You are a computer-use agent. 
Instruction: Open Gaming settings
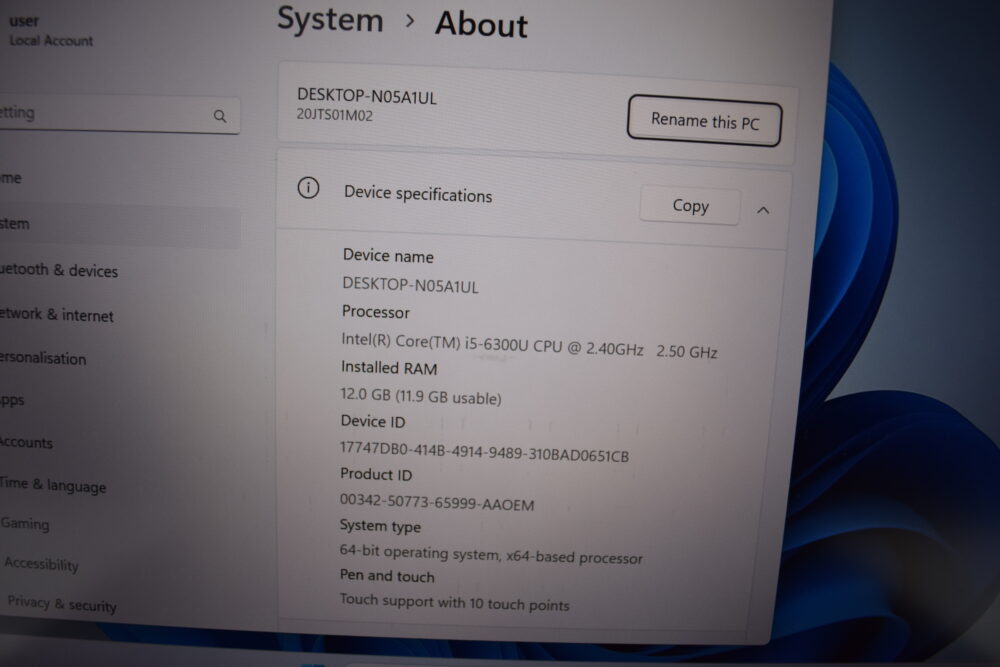(x=25, y=524)
